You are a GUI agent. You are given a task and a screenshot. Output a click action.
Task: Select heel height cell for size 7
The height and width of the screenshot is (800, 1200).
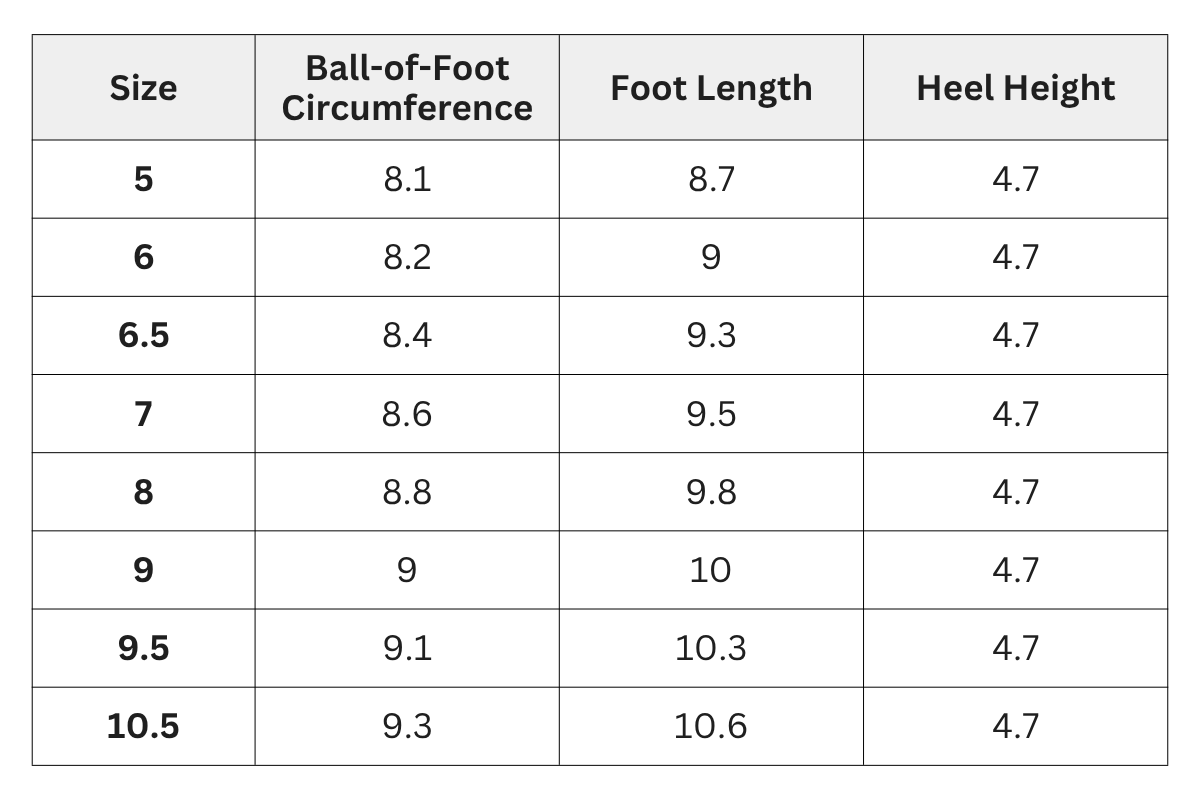1015,414
